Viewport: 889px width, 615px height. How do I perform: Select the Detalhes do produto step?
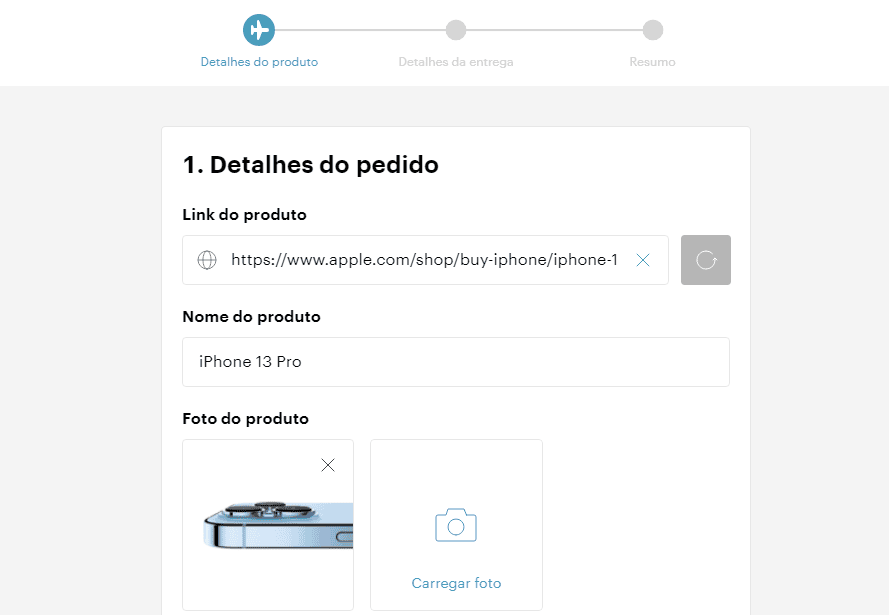(x=259, y=62)
